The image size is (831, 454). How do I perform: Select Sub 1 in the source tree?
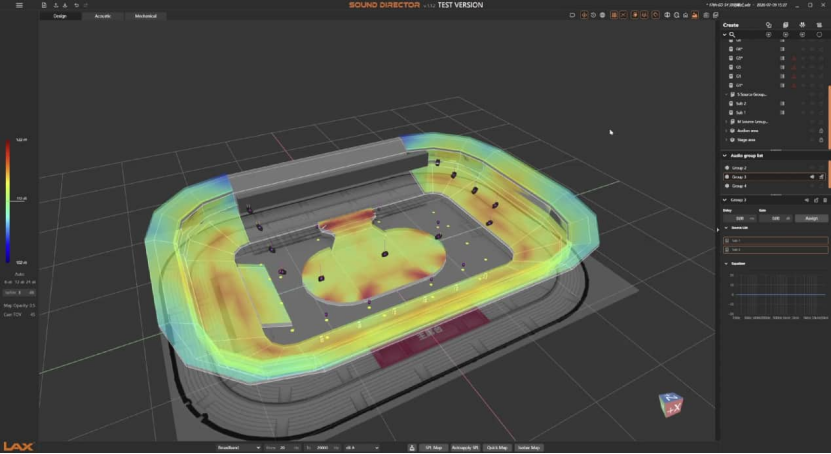741,112
